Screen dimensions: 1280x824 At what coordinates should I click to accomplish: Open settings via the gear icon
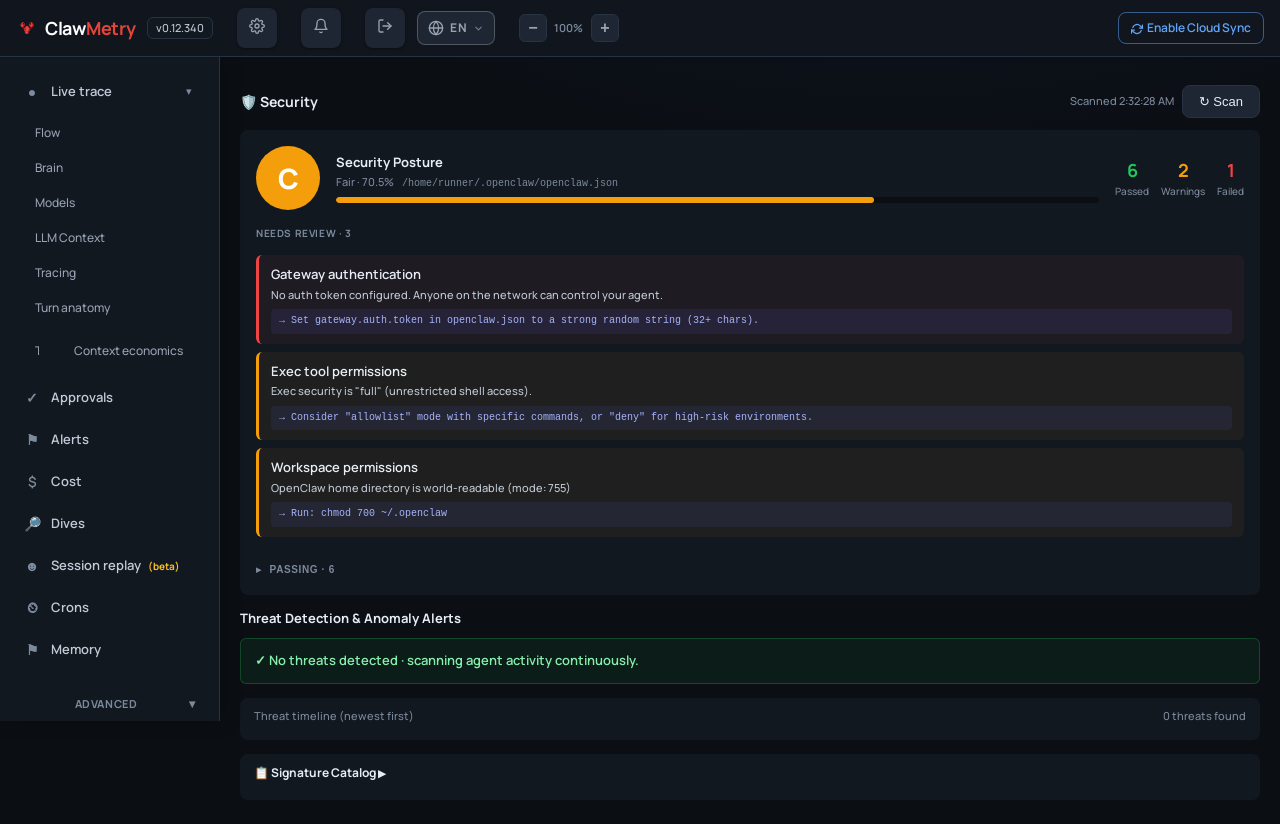pos(257,28)
